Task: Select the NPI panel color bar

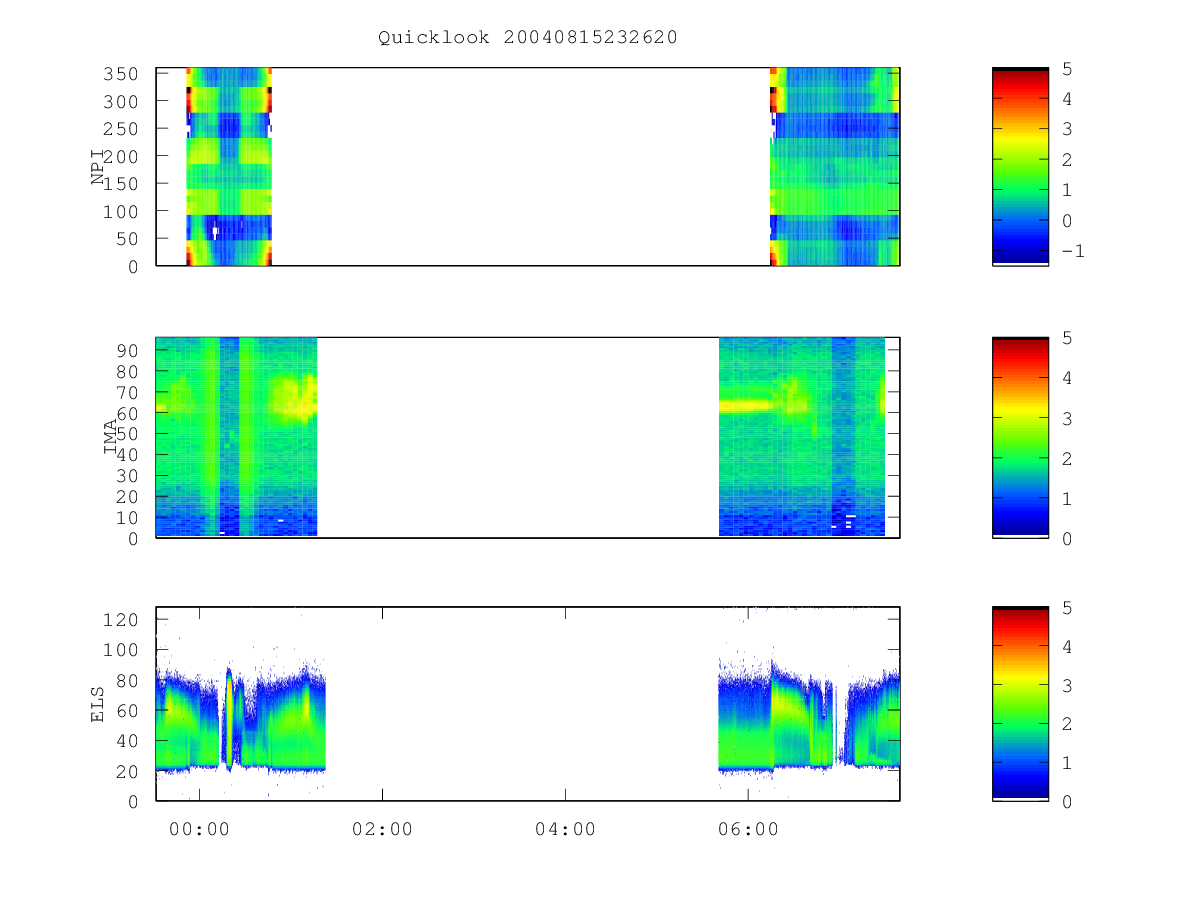Action: tap(1020, 167)
